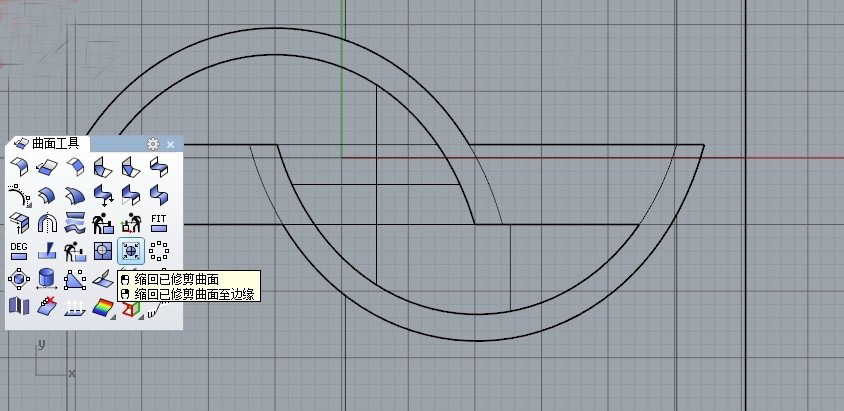The height and width of the screenshot is (411, 844).
Task: Click the red and green wireframe box icon
Action: click(x=131, y=308)
